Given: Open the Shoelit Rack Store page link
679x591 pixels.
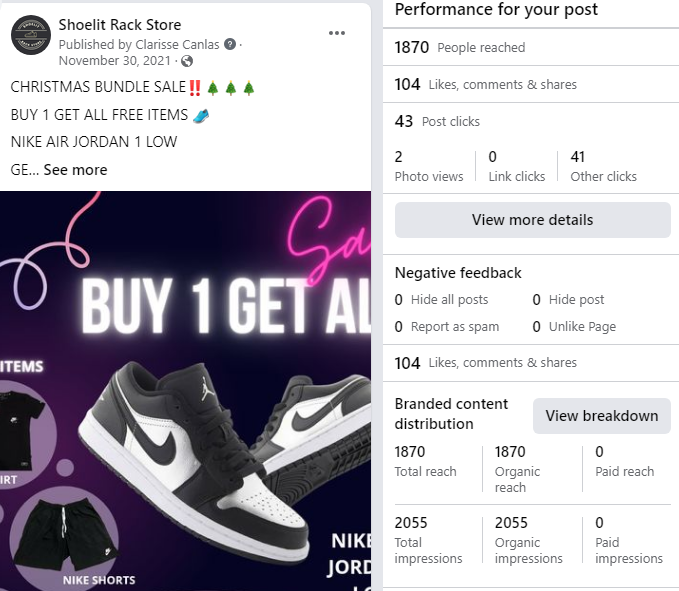Looking at the screenshot, I should point(120,24).
